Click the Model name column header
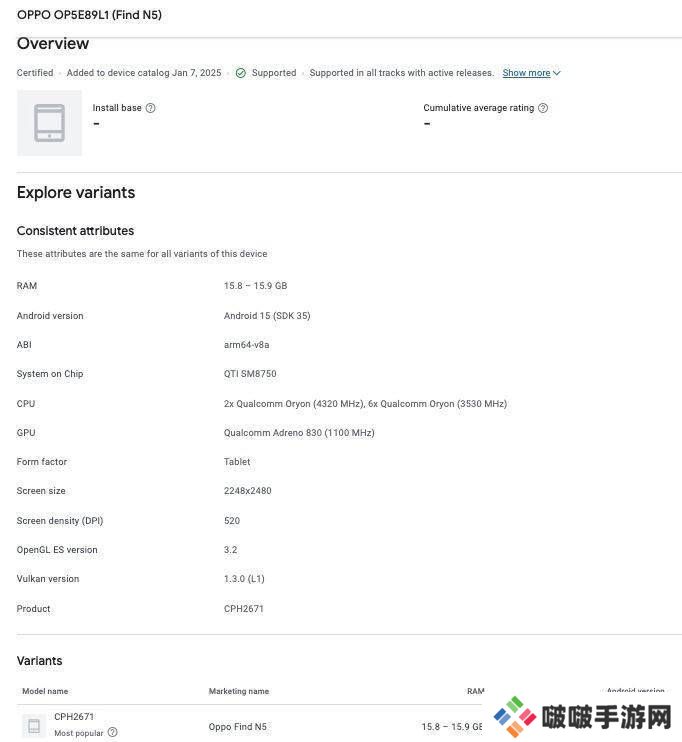 click(45, 691)
